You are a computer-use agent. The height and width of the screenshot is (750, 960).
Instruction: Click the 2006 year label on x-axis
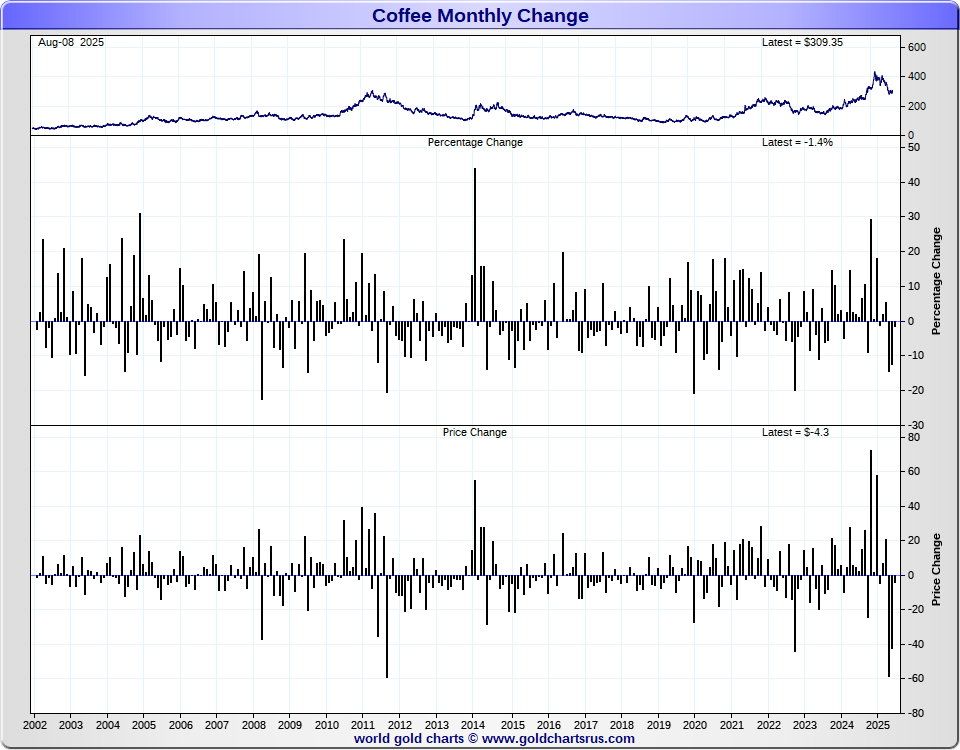pos(181,725)
